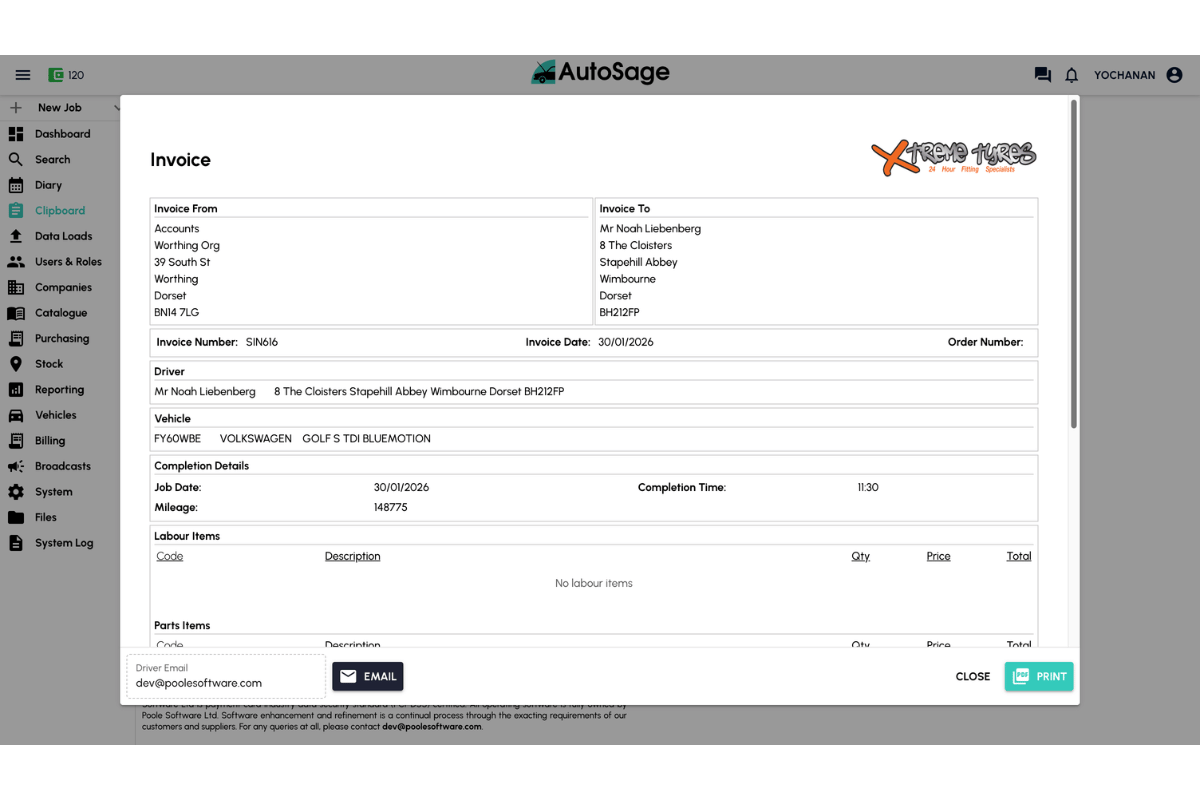Open the Broadcasts megaphone icon
The width and height of the screenshot is (1200, 800).
(x=15, y=466)
